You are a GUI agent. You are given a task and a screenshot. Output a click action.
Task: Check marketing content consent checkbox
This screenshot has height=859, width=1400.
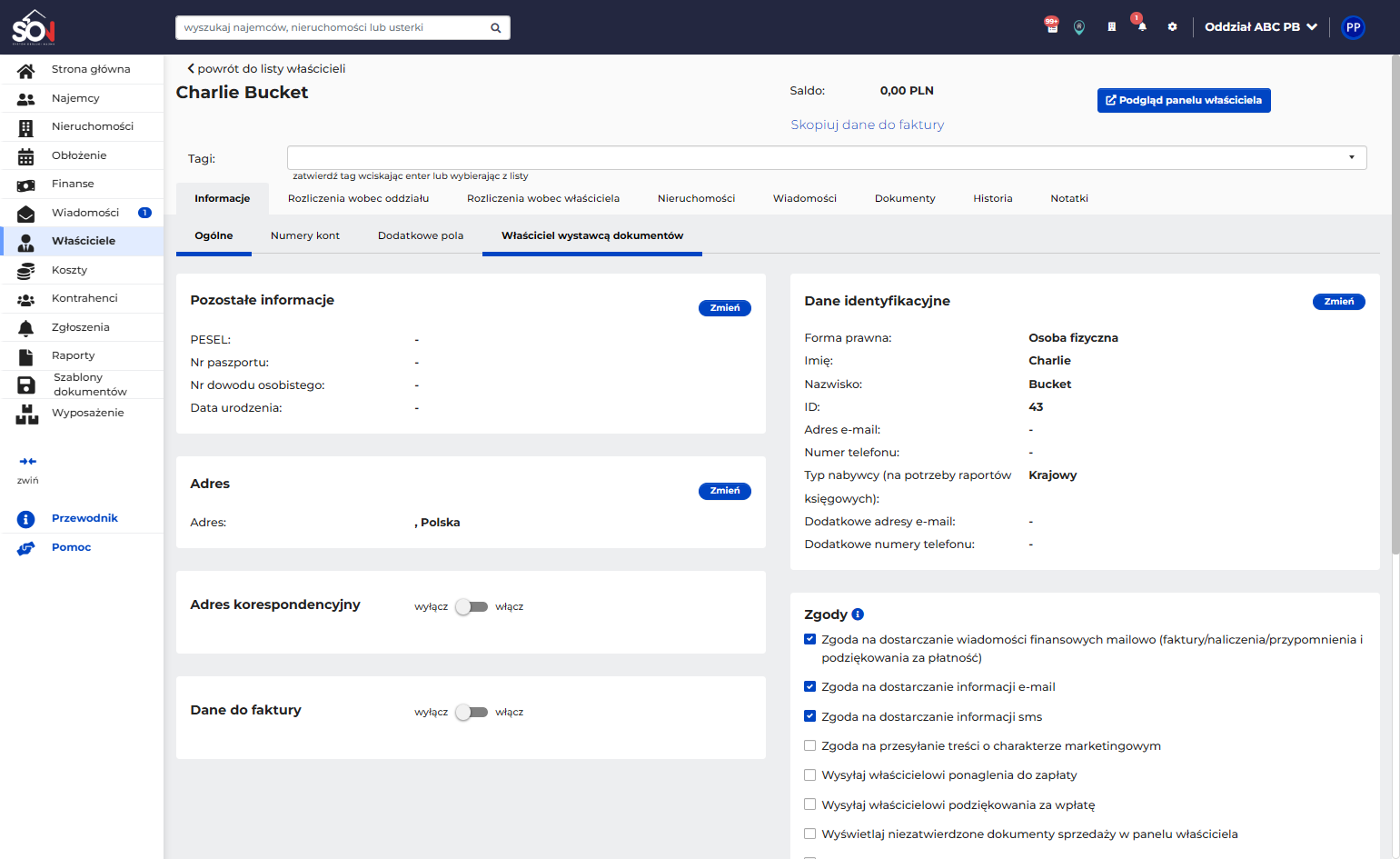click(810, 745)
